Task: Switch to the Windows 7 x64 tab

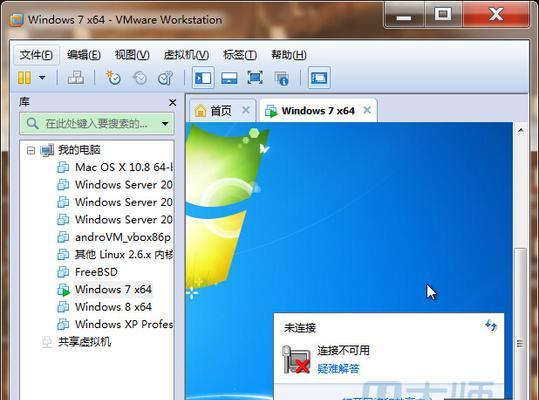Action: point(318,111)
